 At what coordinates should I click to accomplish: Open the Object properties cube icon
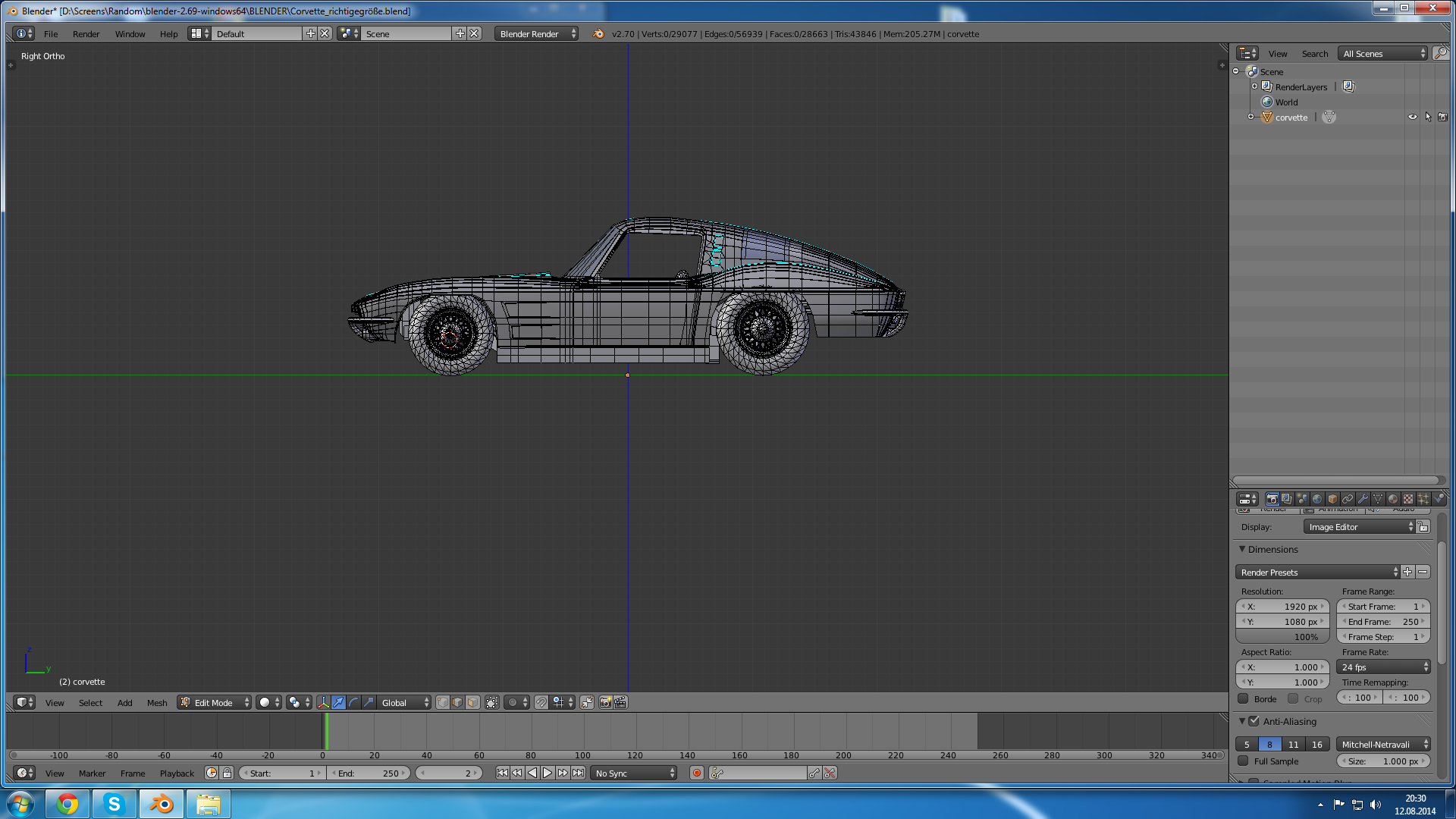1332,499
